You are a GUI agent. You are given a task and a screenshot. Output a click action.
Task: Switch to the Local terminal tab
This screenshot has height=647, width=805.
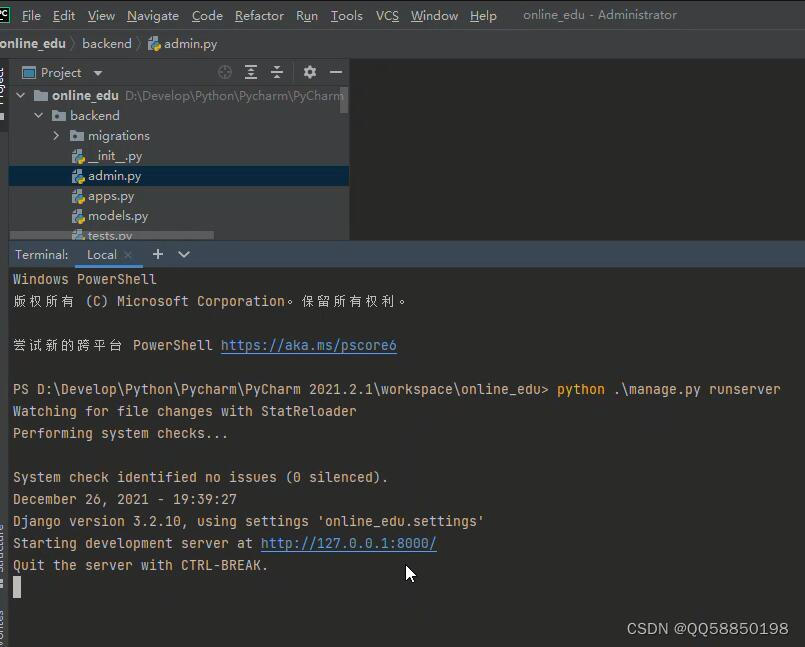point(103,255)
